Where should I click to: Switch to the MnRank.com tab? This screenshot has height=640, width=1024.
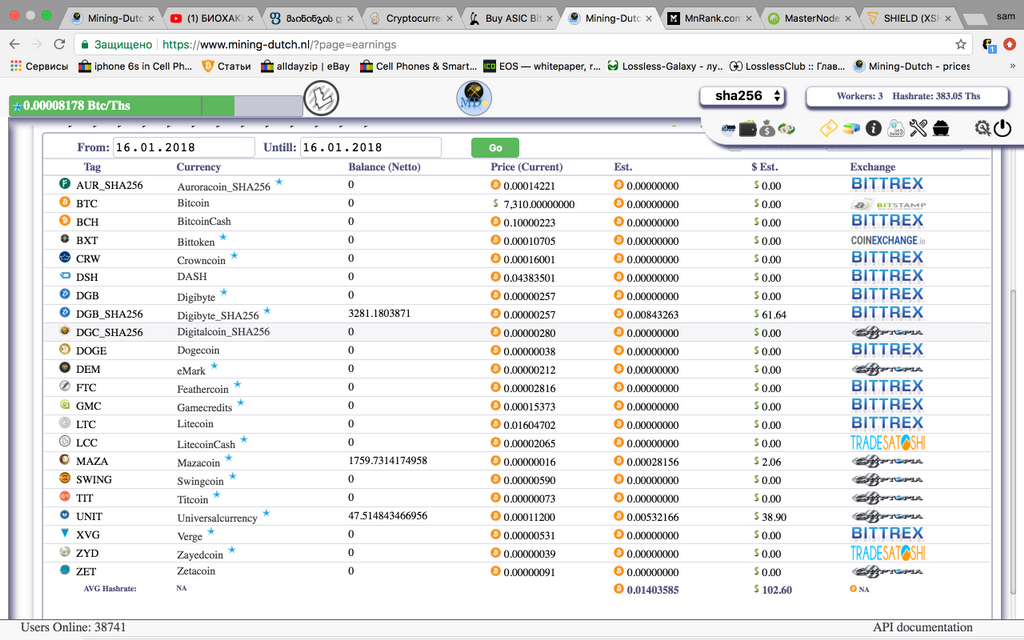pyautogui.click(x=710, y=18)
